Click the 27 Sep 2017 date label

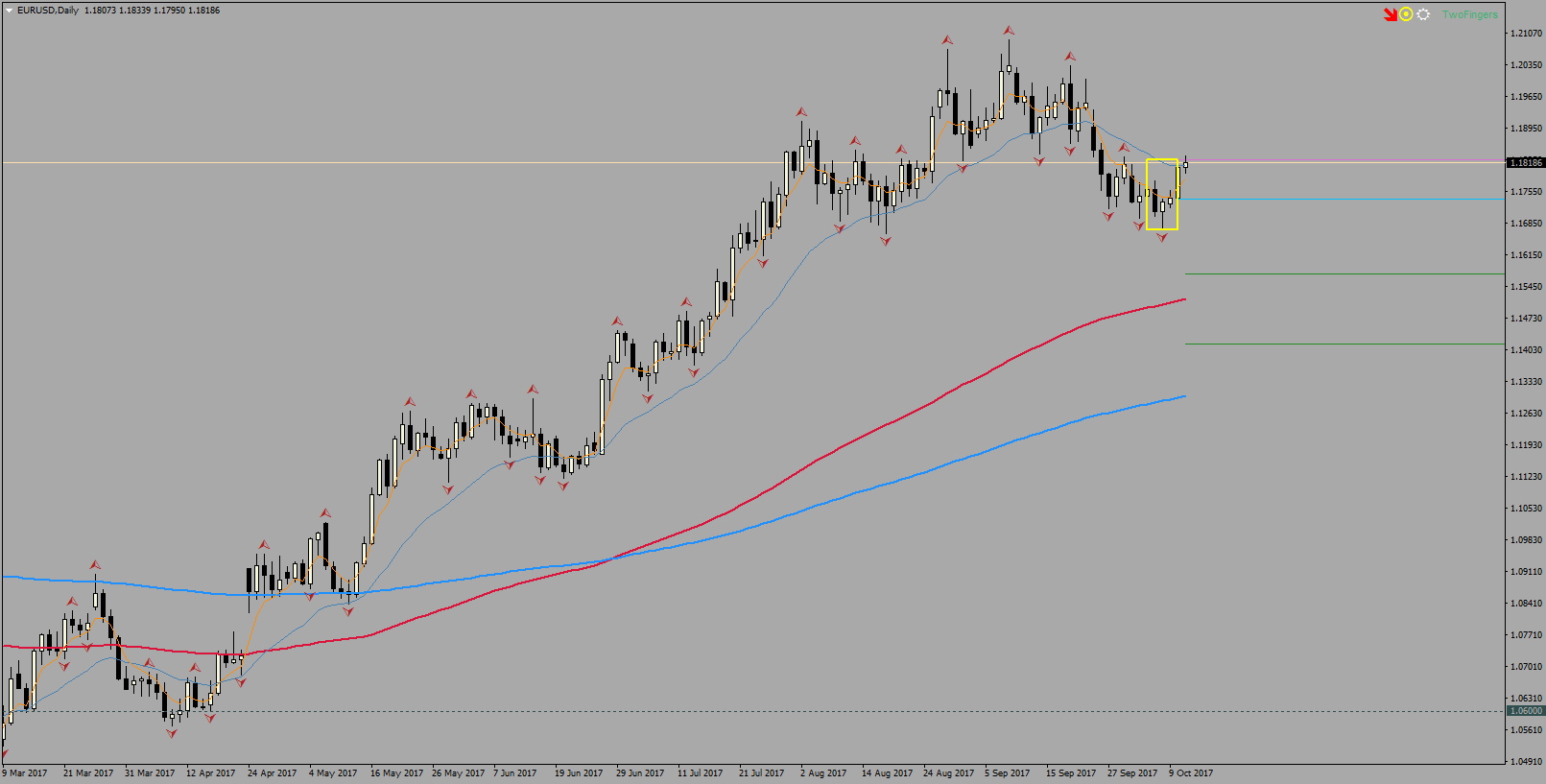tap(1132, 773)
